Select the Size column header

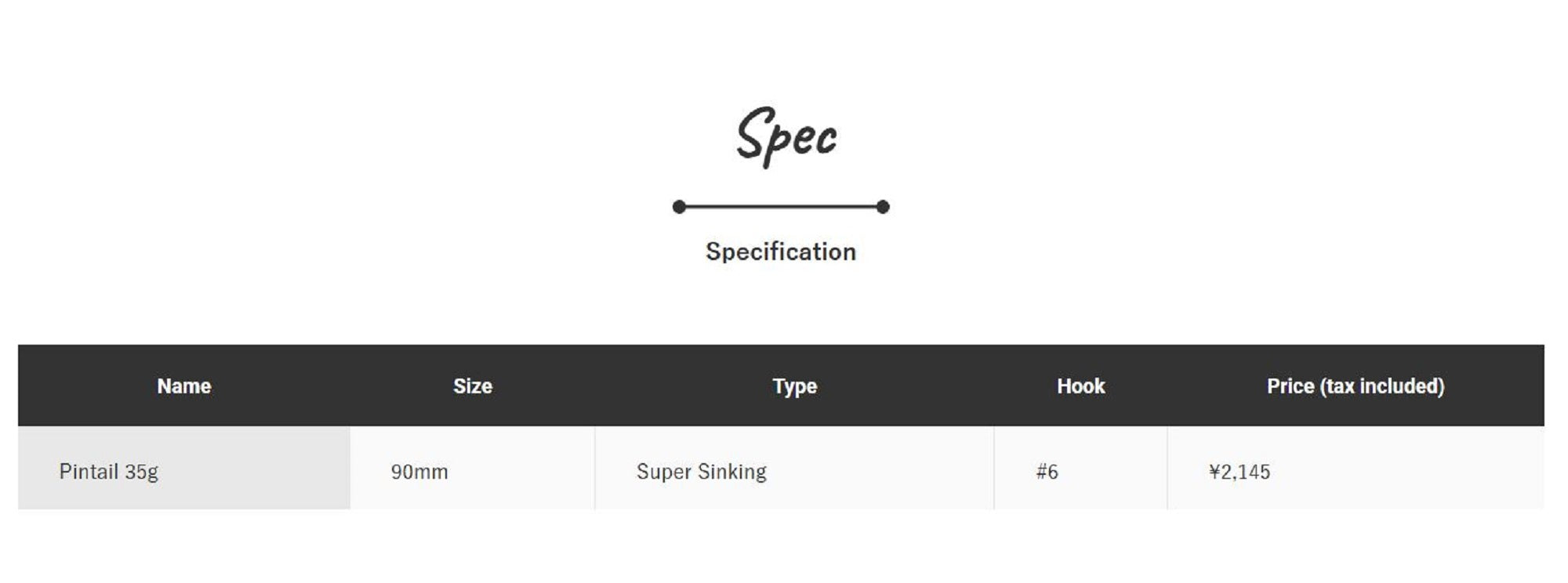(x=472, y=386)
